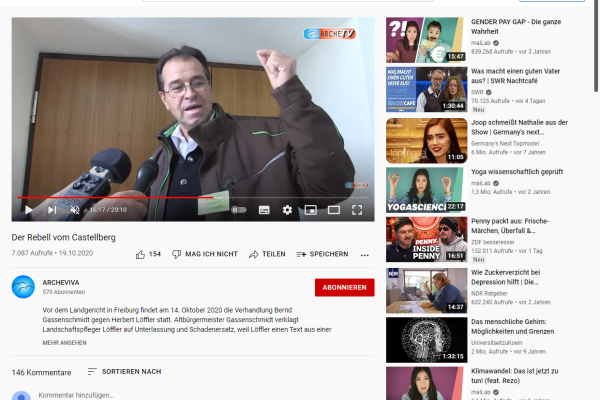This screenshot has width=600, height=400.
Task: Unmute the video sound
Action: [74, 210]
